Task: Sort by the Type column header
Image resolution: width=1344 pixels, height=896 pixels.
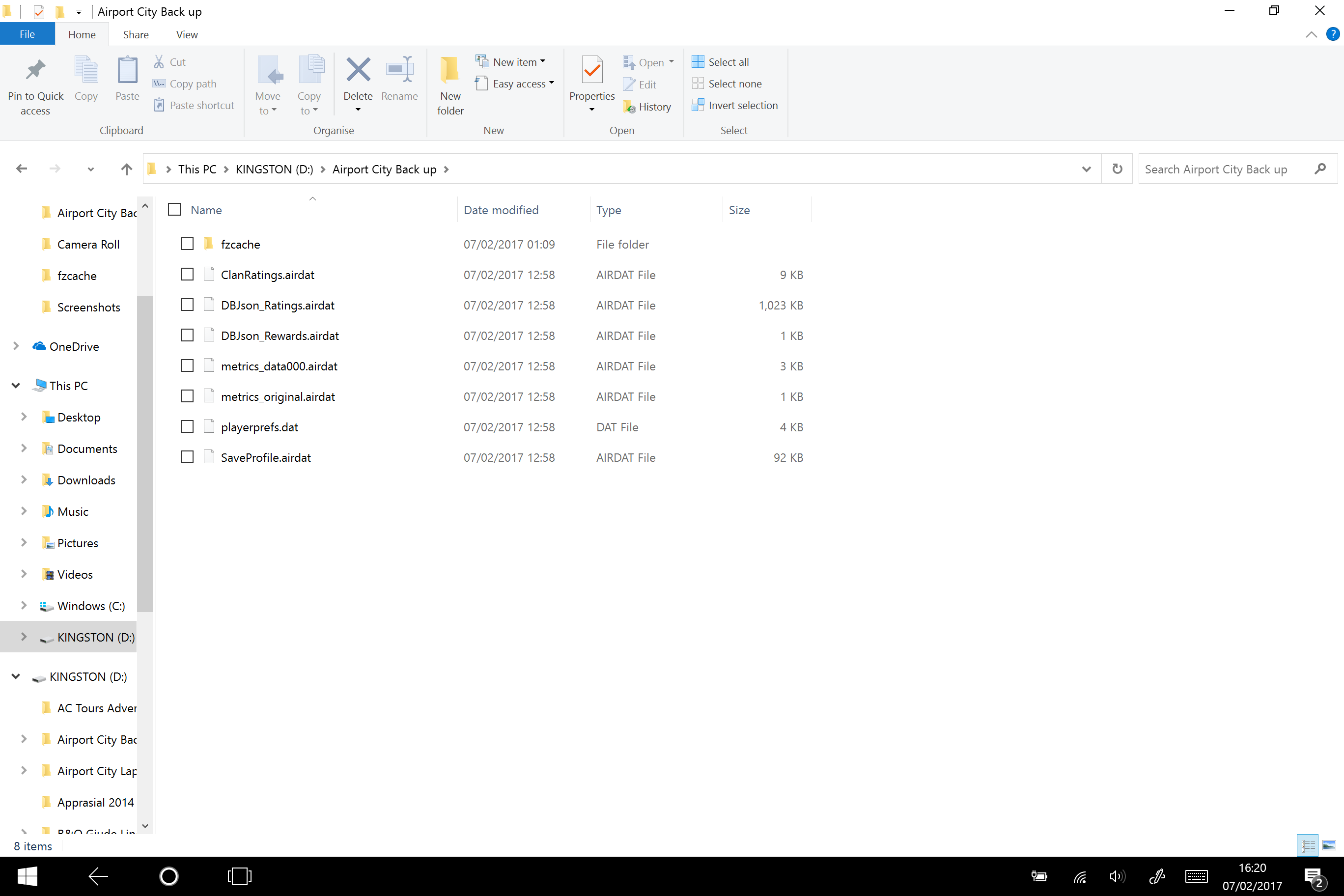Action: [656, 210]
